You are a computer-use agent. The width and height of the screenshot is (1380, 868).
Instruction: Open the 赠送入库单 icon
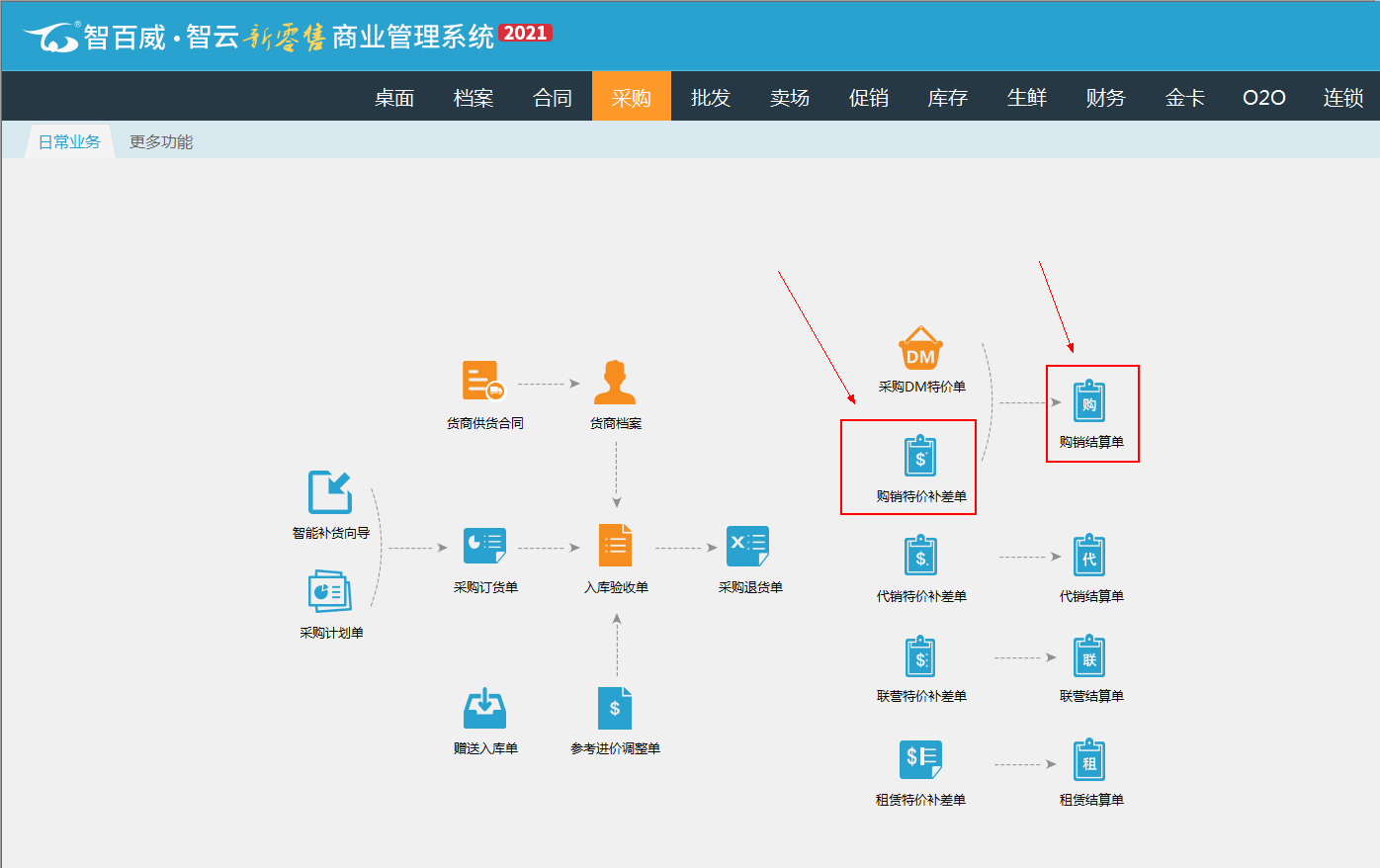coord(484,708)
